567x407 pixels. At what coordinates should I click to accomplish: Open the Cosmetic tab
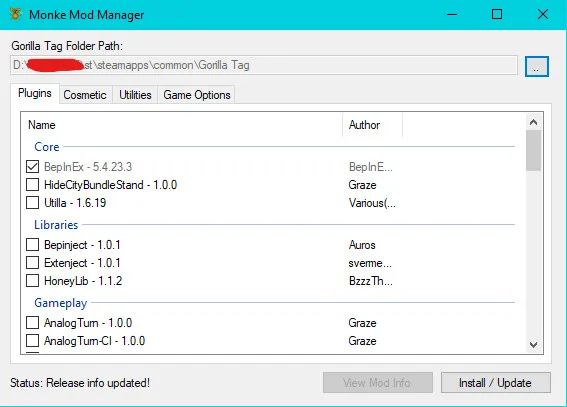click(x=85, y=95)
